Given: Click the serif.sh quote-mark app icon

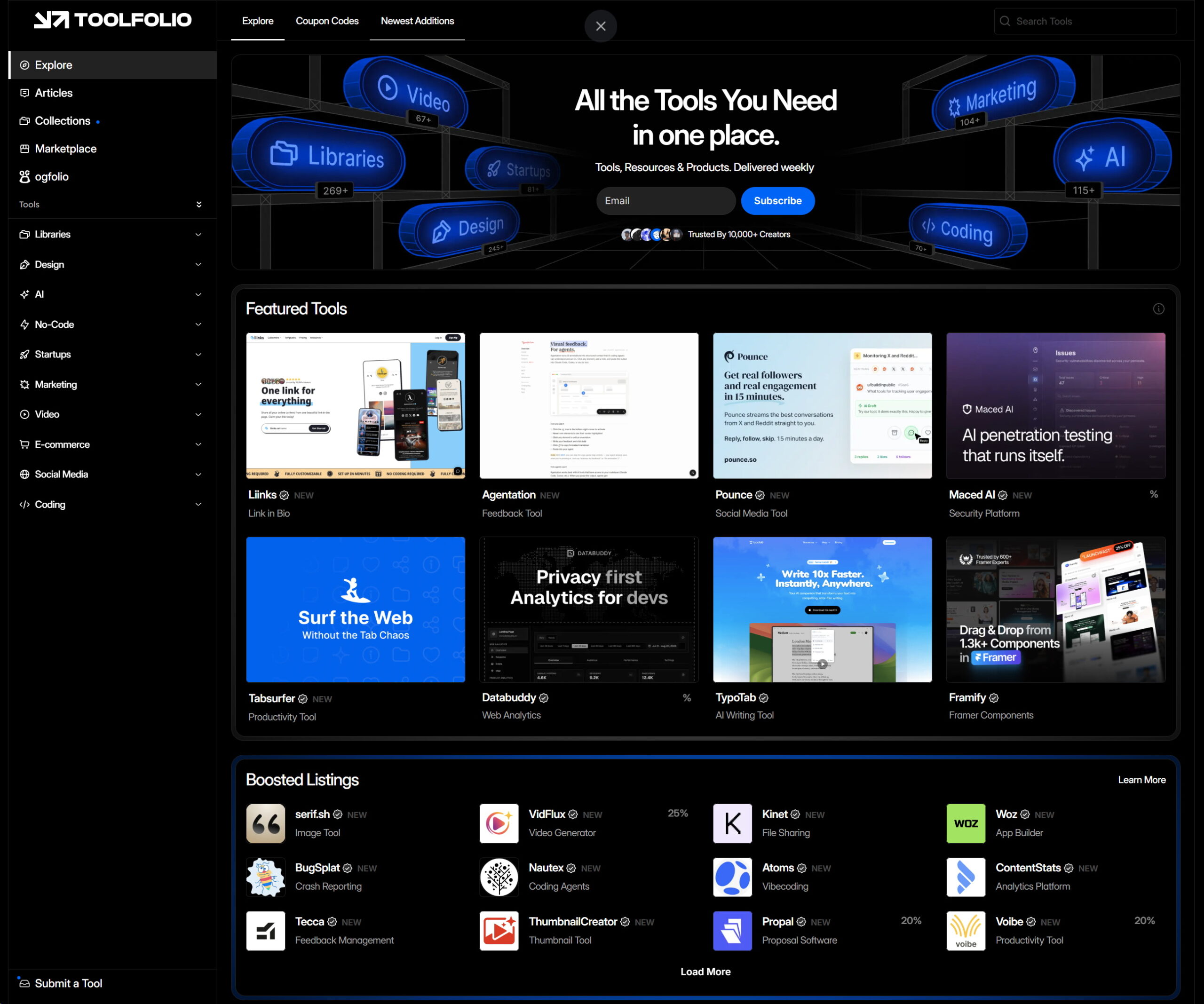Looking at the screenshot, I should pos(265,823).
